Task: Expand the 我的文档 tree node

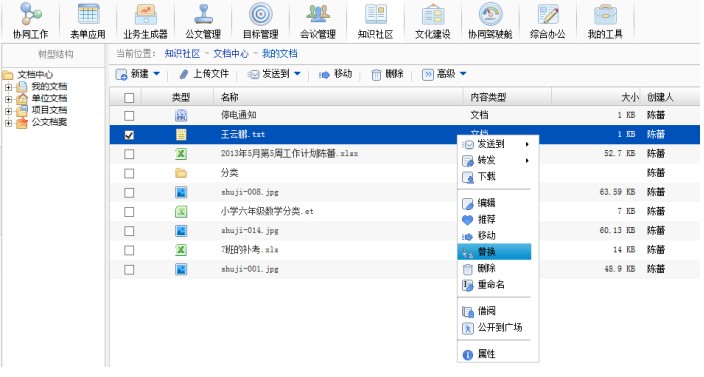Action: click(8, 87)
